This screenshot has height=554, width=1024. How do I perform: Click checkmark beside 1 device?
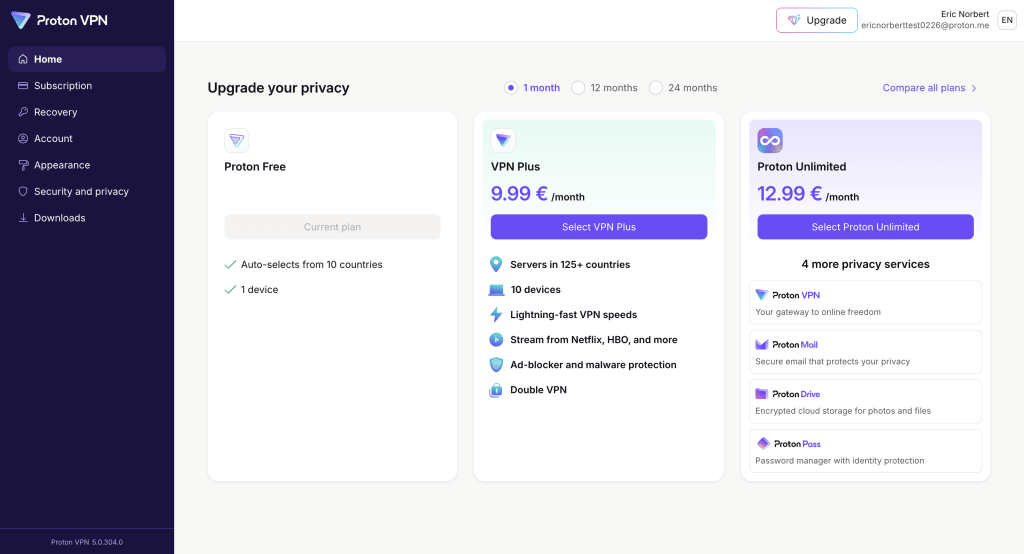coord(230,289)
